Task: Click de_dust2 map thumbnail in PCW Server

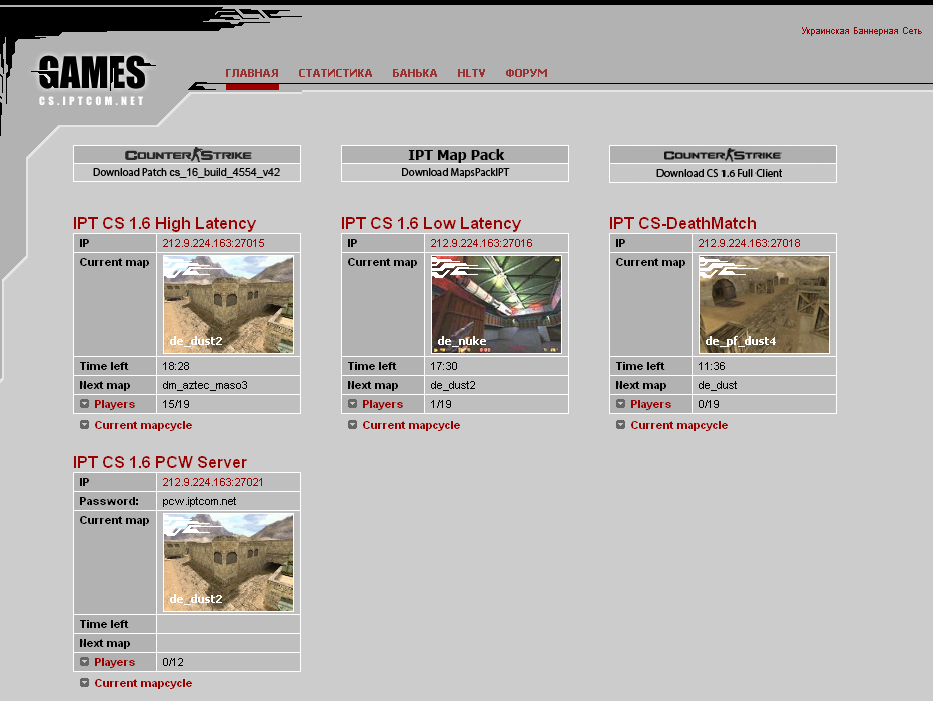Action: click(x=228, y=562)
